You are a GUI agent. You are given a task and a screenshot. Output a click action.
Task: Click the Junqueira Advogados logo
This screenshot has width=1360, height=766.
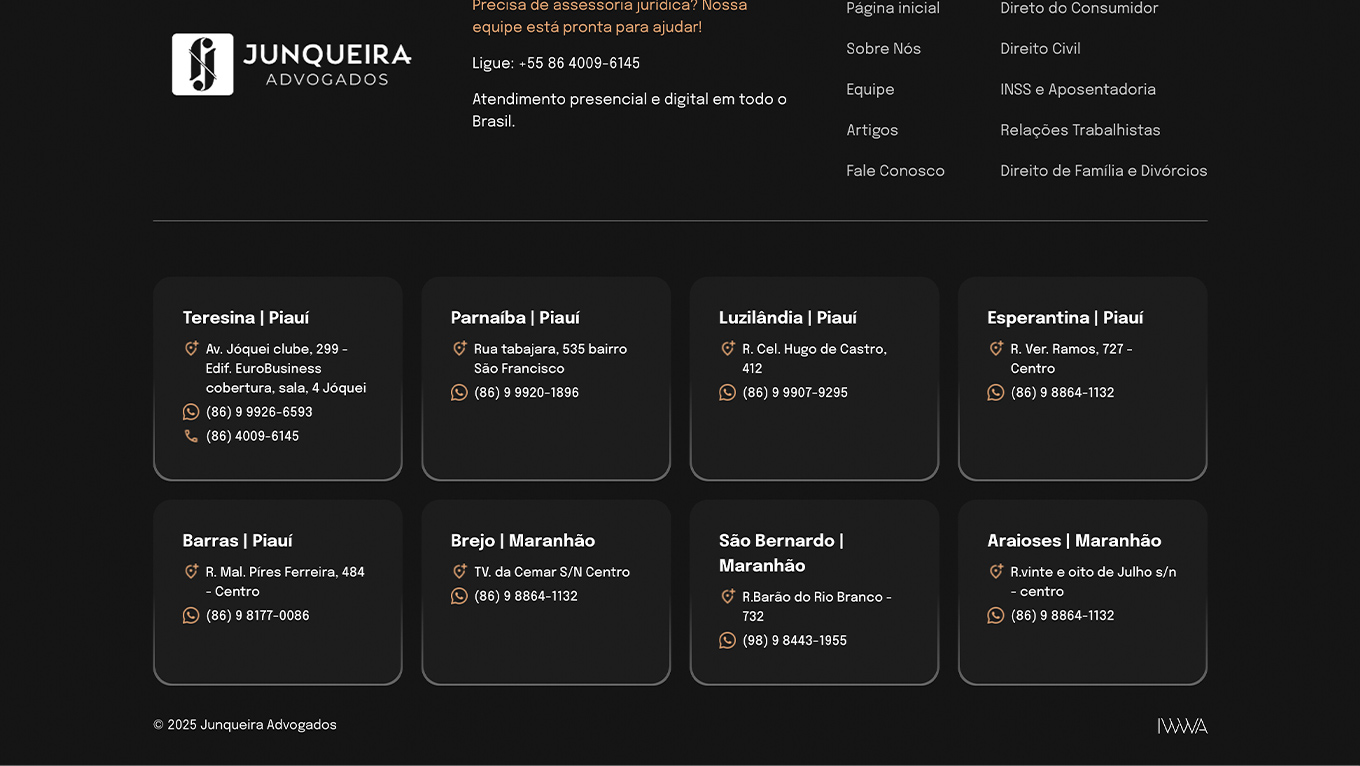click(x=291, y=64)
